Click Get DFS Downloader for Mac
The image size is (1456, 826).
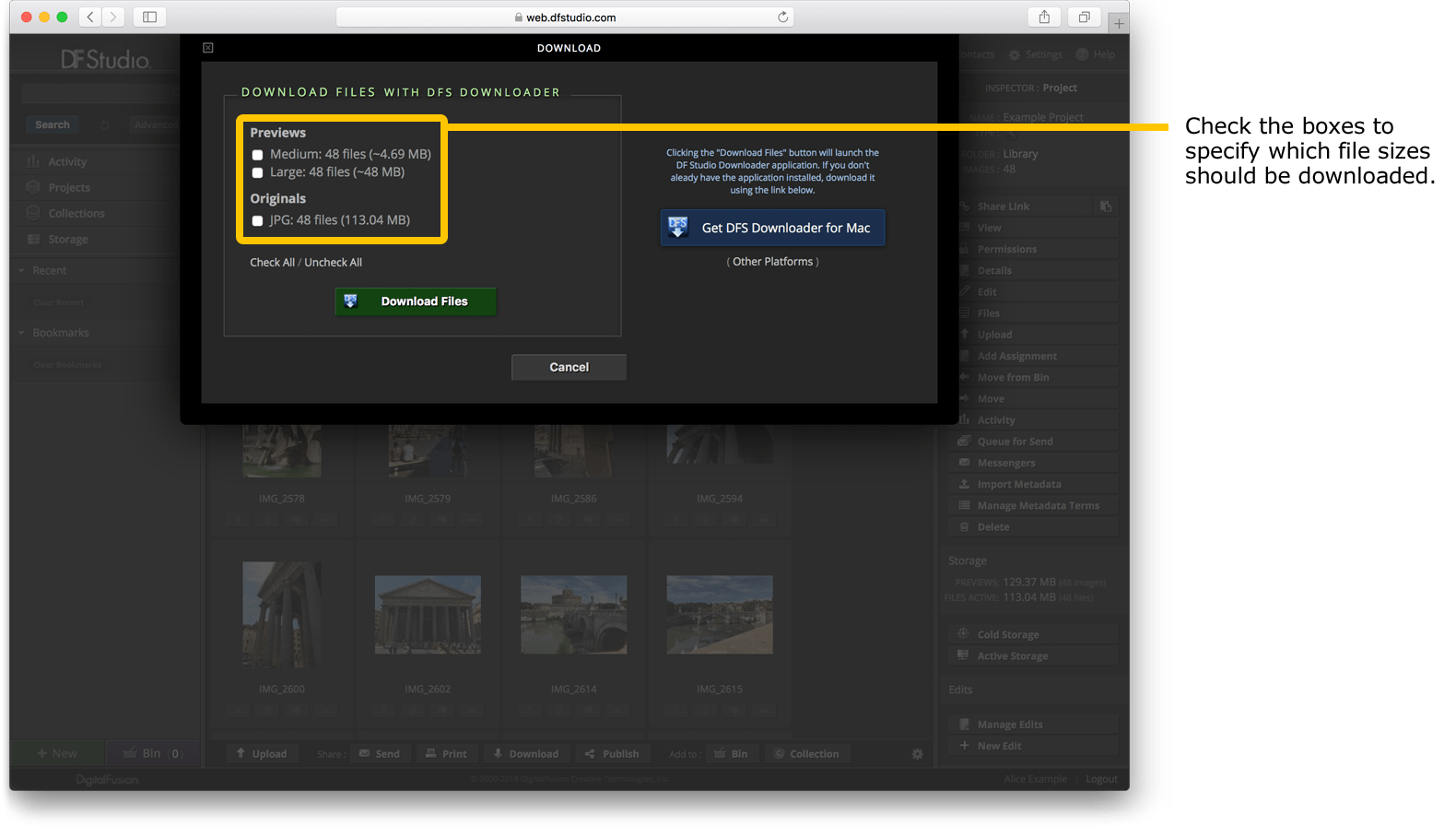(772, 228)
